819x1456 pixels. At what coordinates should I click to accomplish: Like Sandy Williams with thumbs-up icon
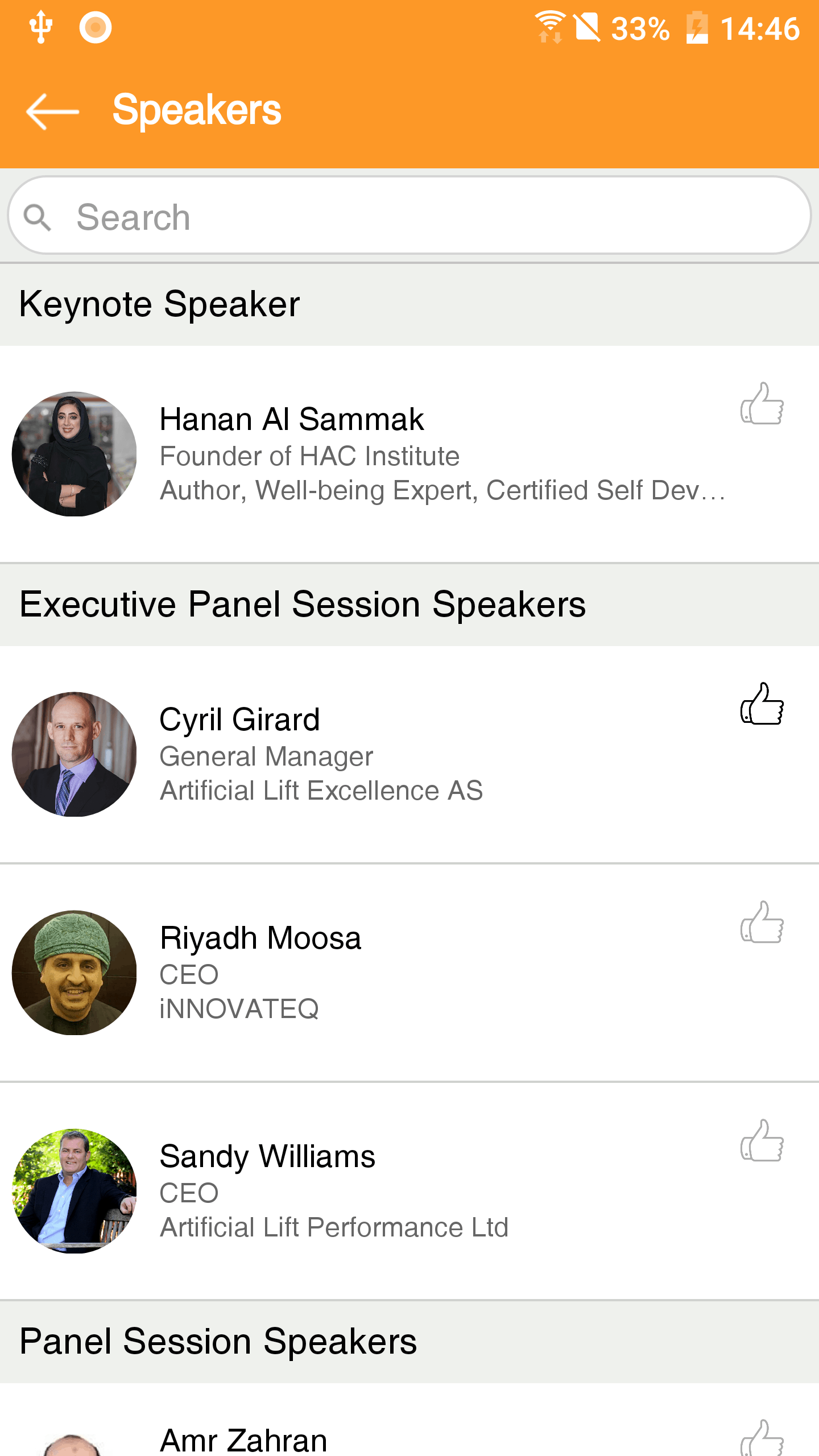pos(762,1140)
